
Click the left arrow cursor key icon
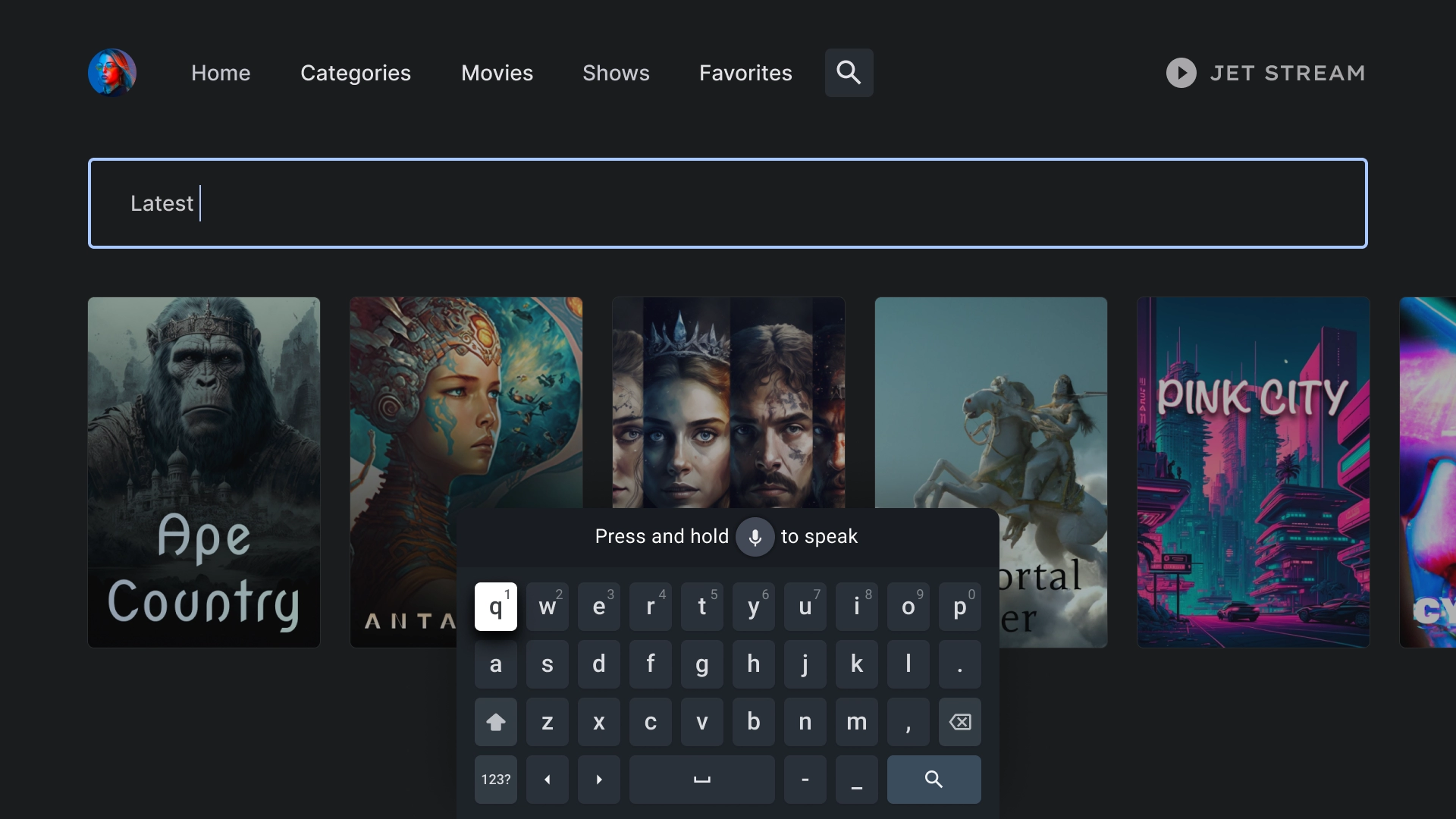click(x=546, y=779)
